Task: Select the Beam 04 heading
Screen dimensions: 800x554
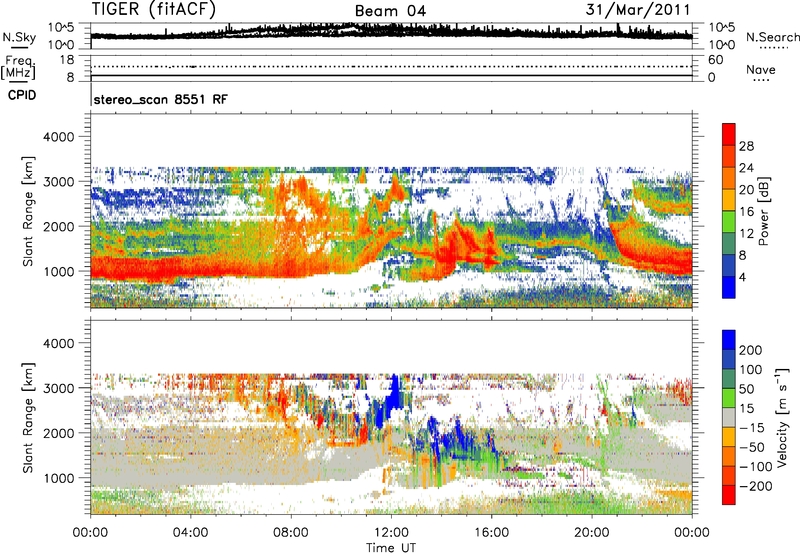Action: tap(390, 11)
